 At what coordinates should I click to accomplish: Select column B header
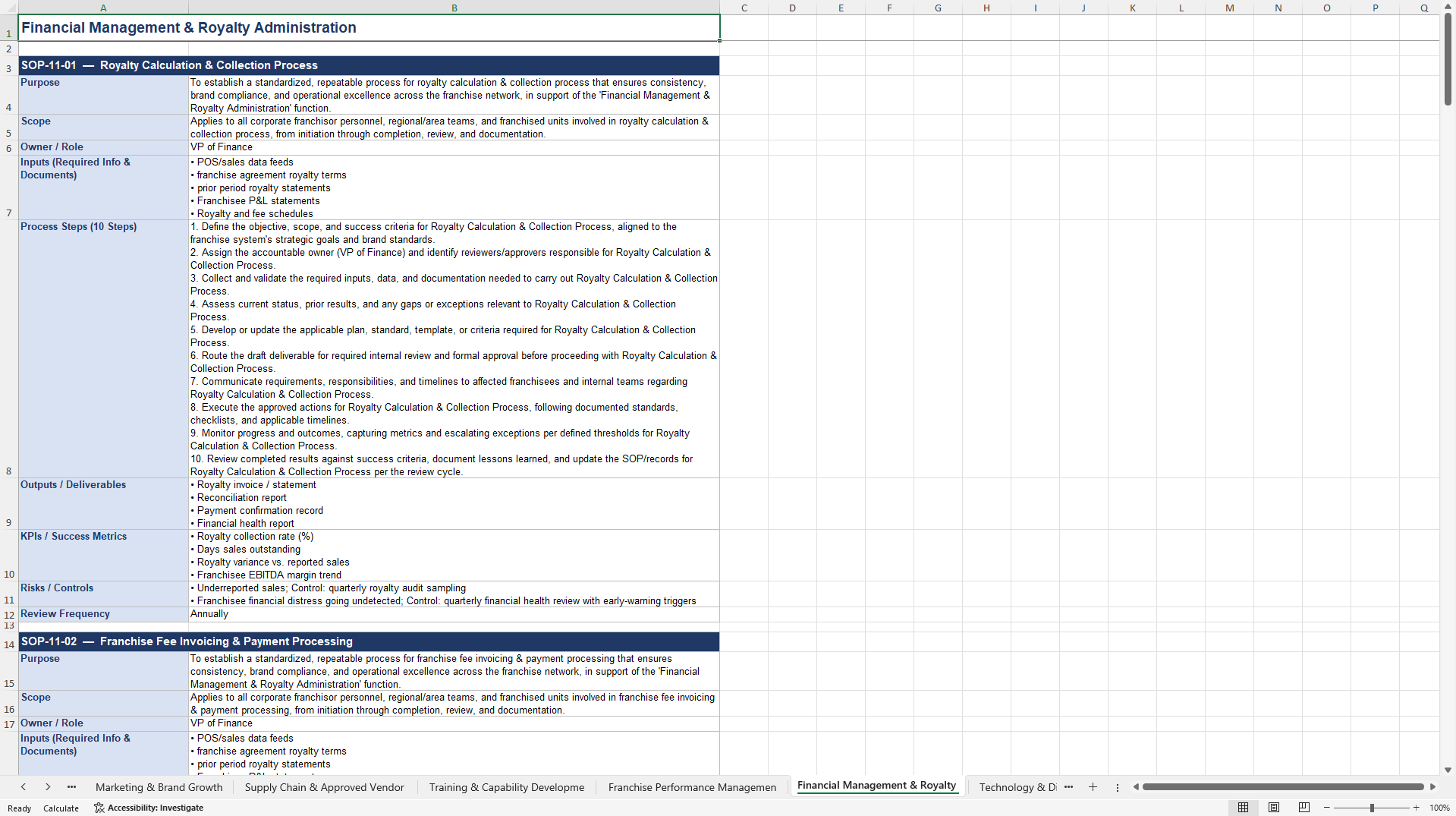[454, 8]
